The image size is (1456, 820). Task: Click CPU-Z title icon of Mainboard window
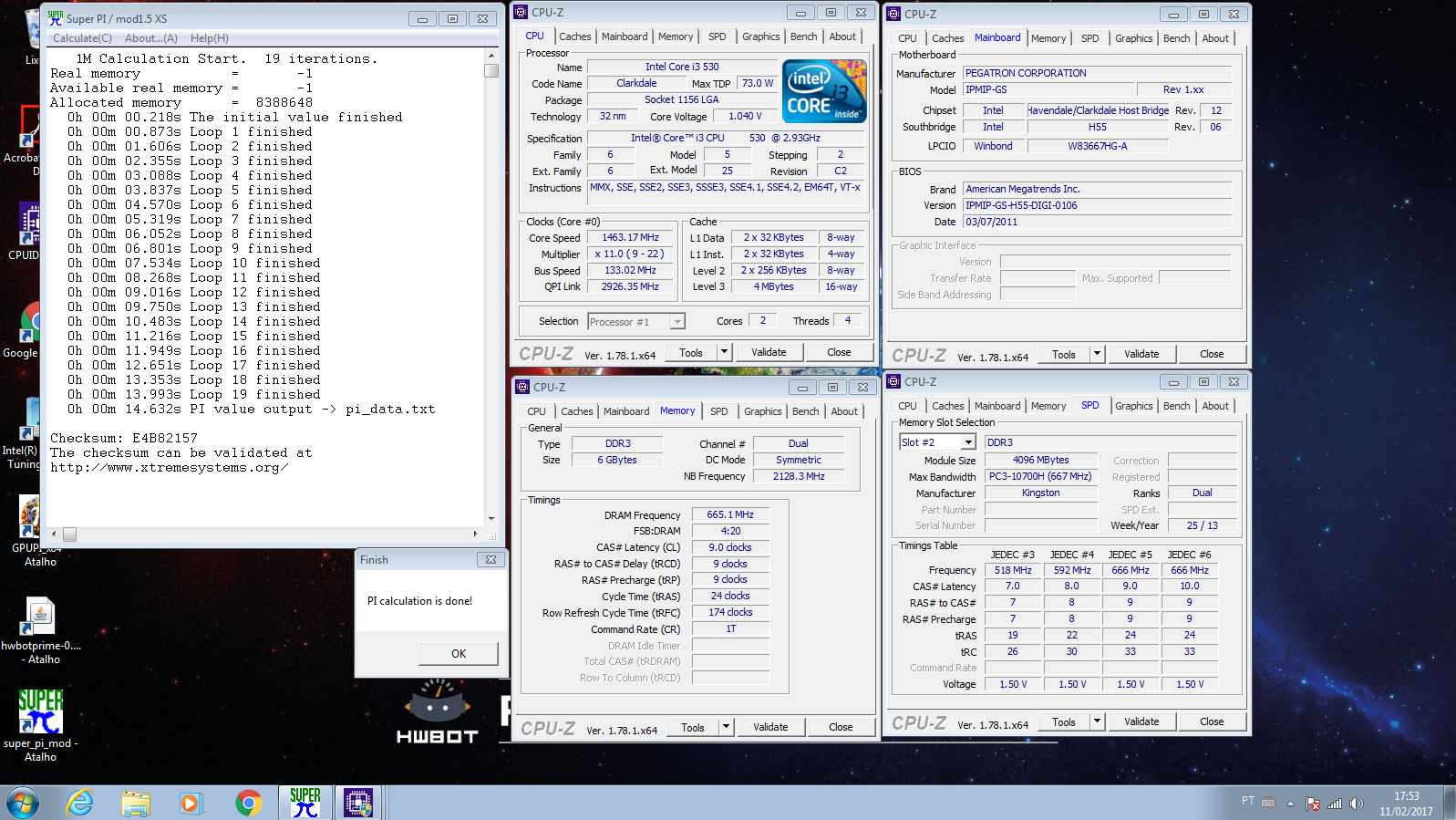coord(893,14)
